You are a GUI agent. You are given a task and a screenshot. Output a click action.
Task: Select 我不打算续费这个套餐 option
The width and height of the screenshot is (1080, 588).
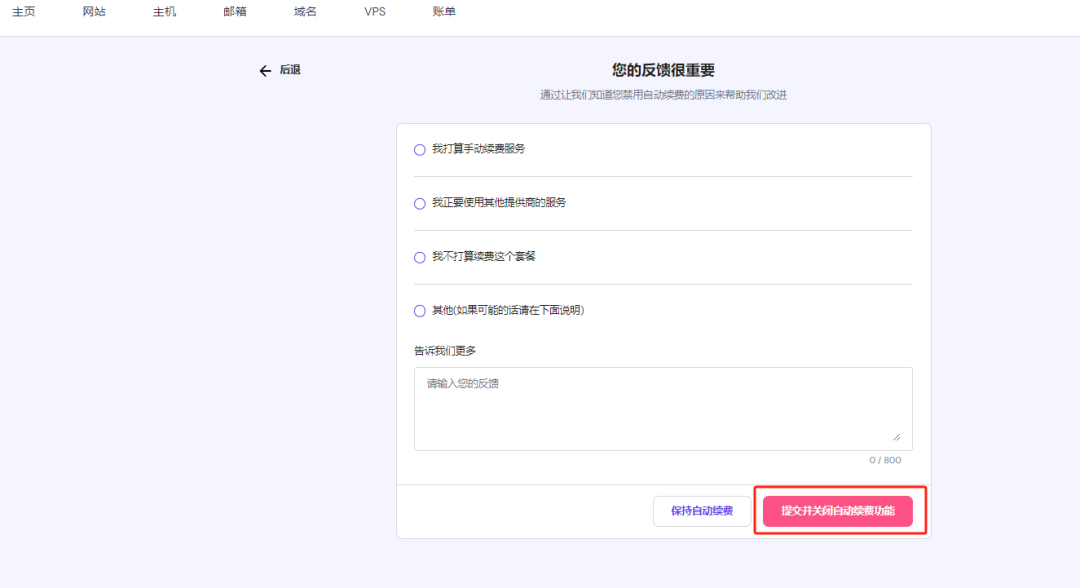click(420, 257)
